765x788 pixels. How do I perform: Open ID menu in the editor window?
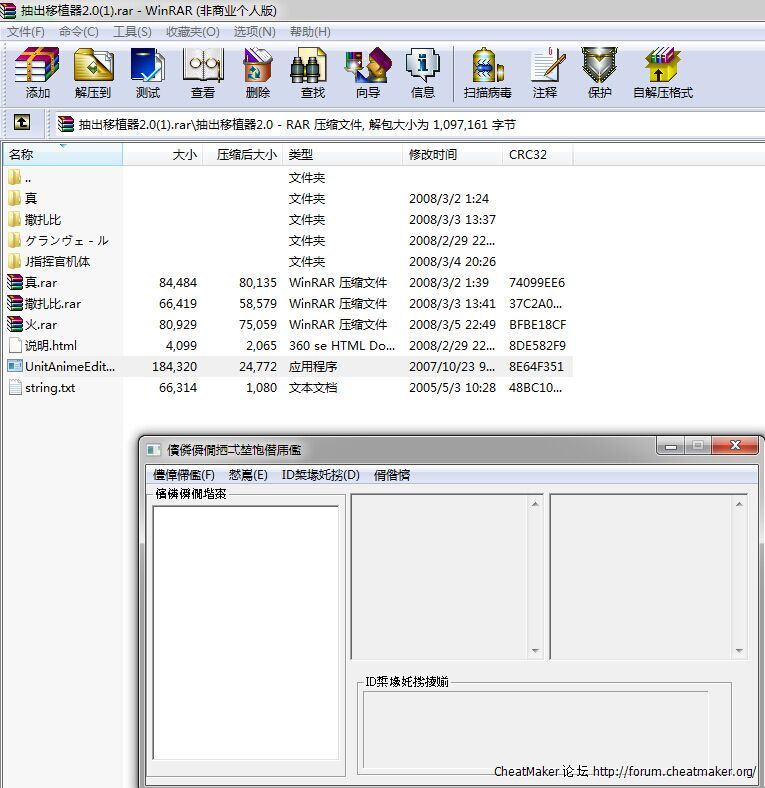(320, 475)
